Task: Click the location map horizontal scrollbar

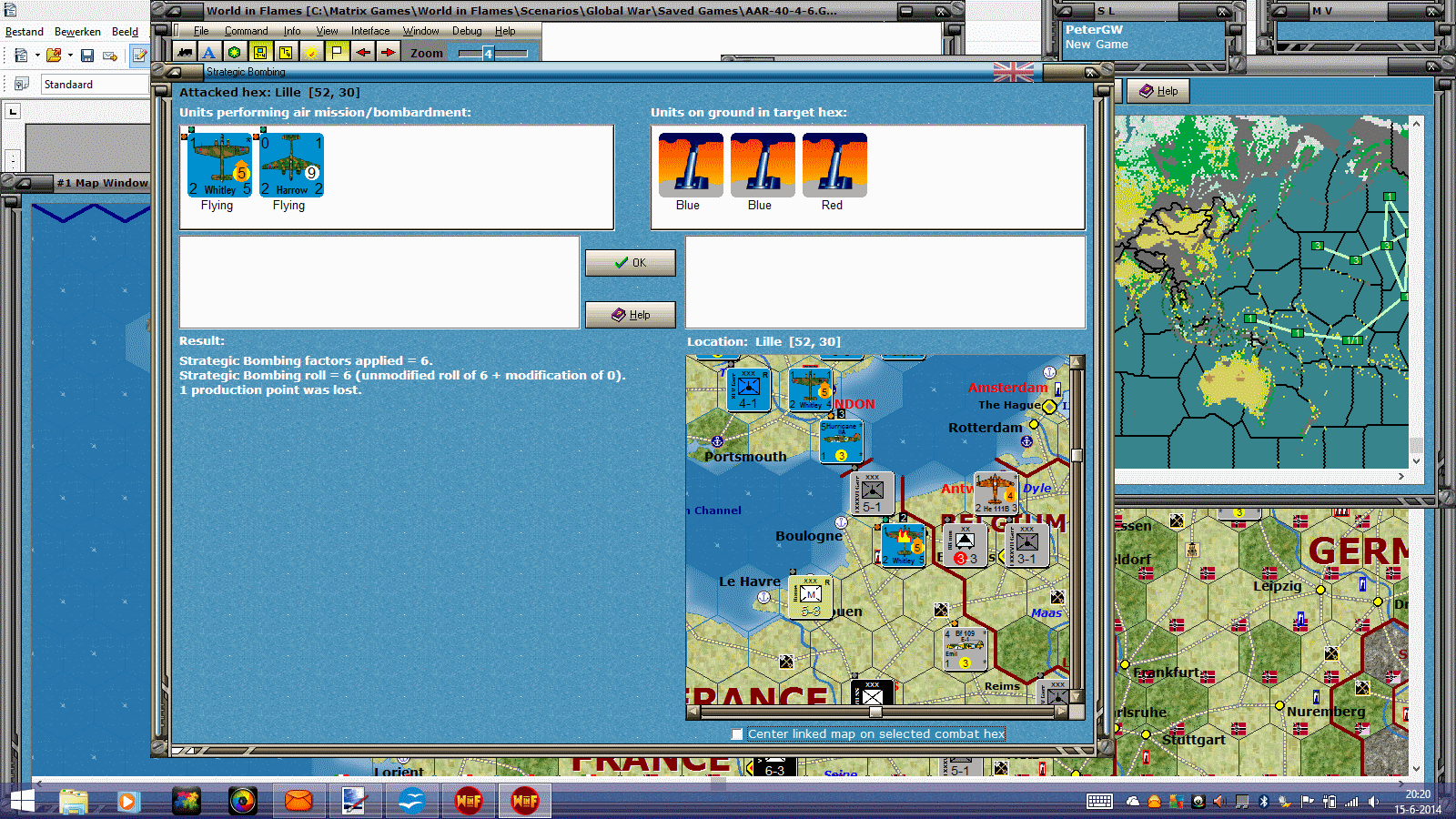Action: click(877, 713)
